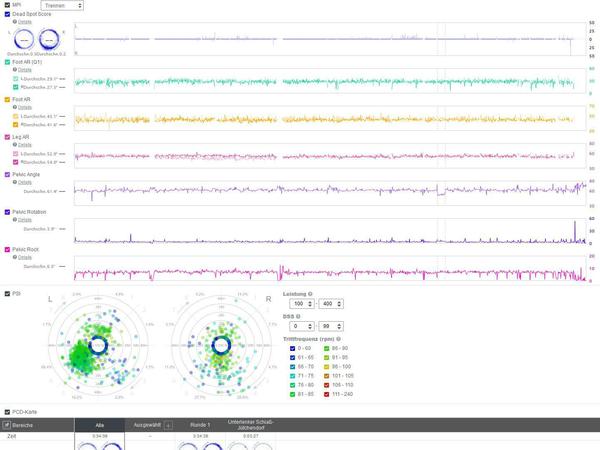Toggle the Pelvic Angle checkbox
This screenshot has width=600, height=450.
tap(7, 174)
